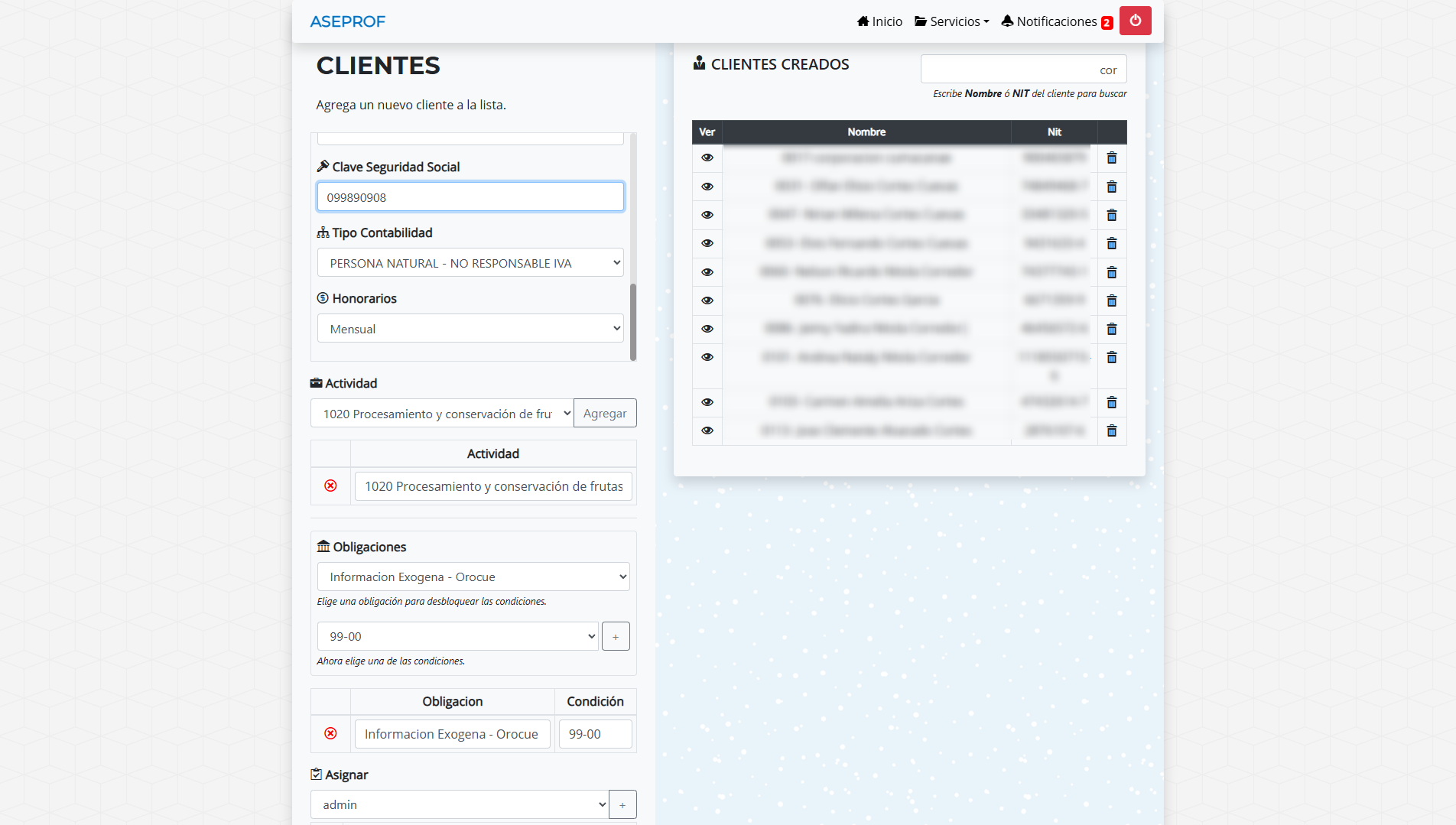Open the Obligaciones Informacion Exogena dropdown
1456x825 pixels.
[x=473, y=577]
